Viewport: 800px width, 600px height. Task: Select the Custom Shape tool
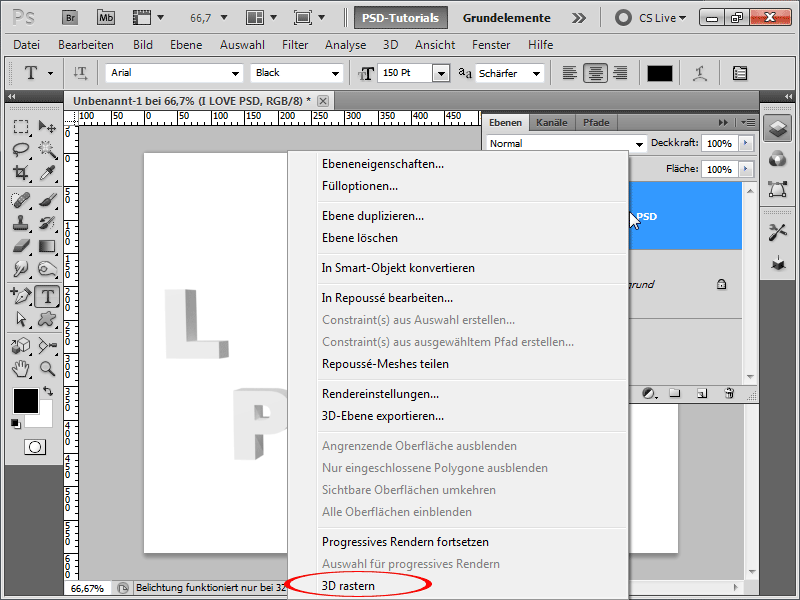point(47,319)
